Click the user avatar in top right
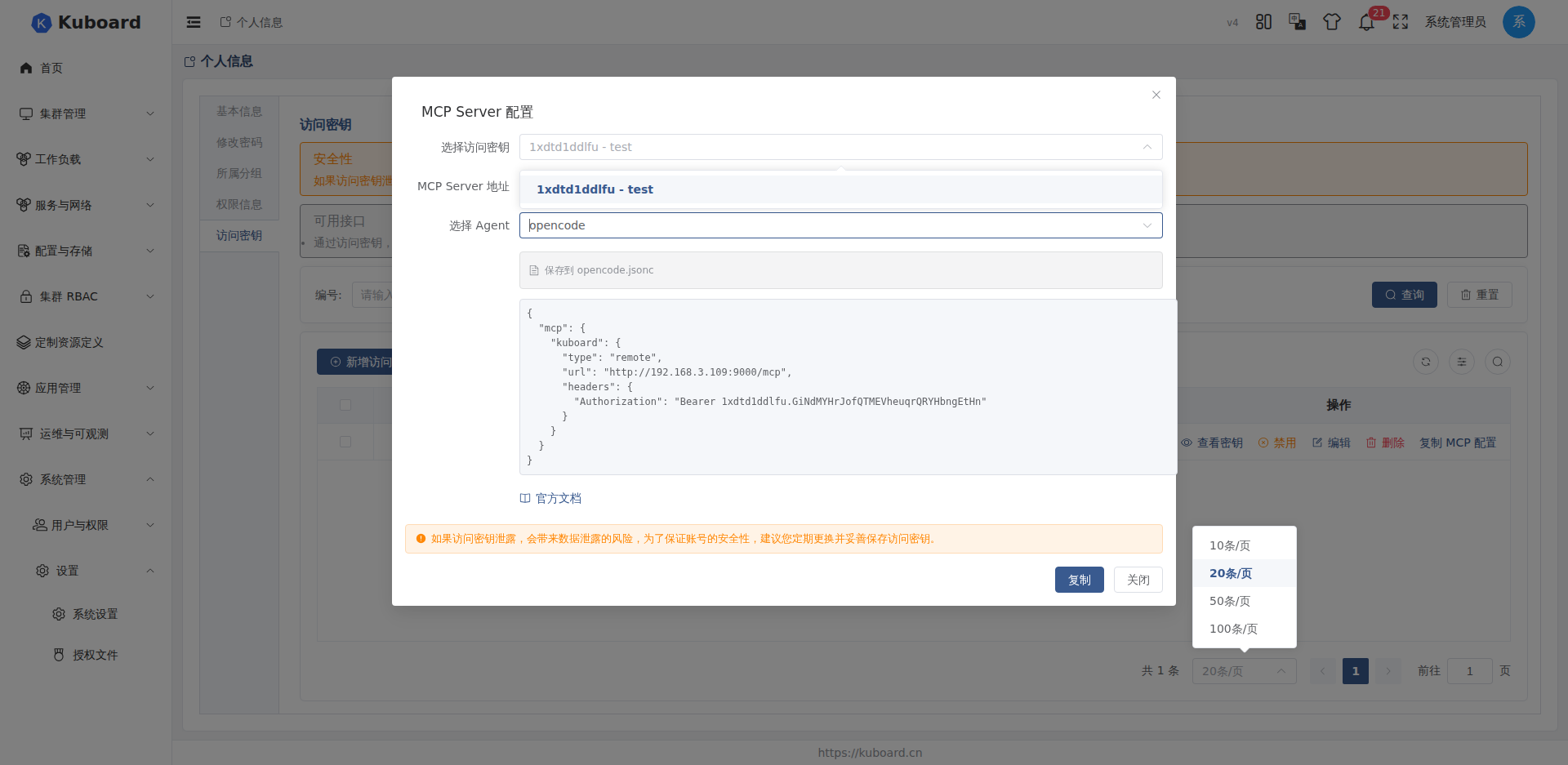The width and height of the screenshot is (1568, 765). pyautogui.click(x=1519, y=22)
